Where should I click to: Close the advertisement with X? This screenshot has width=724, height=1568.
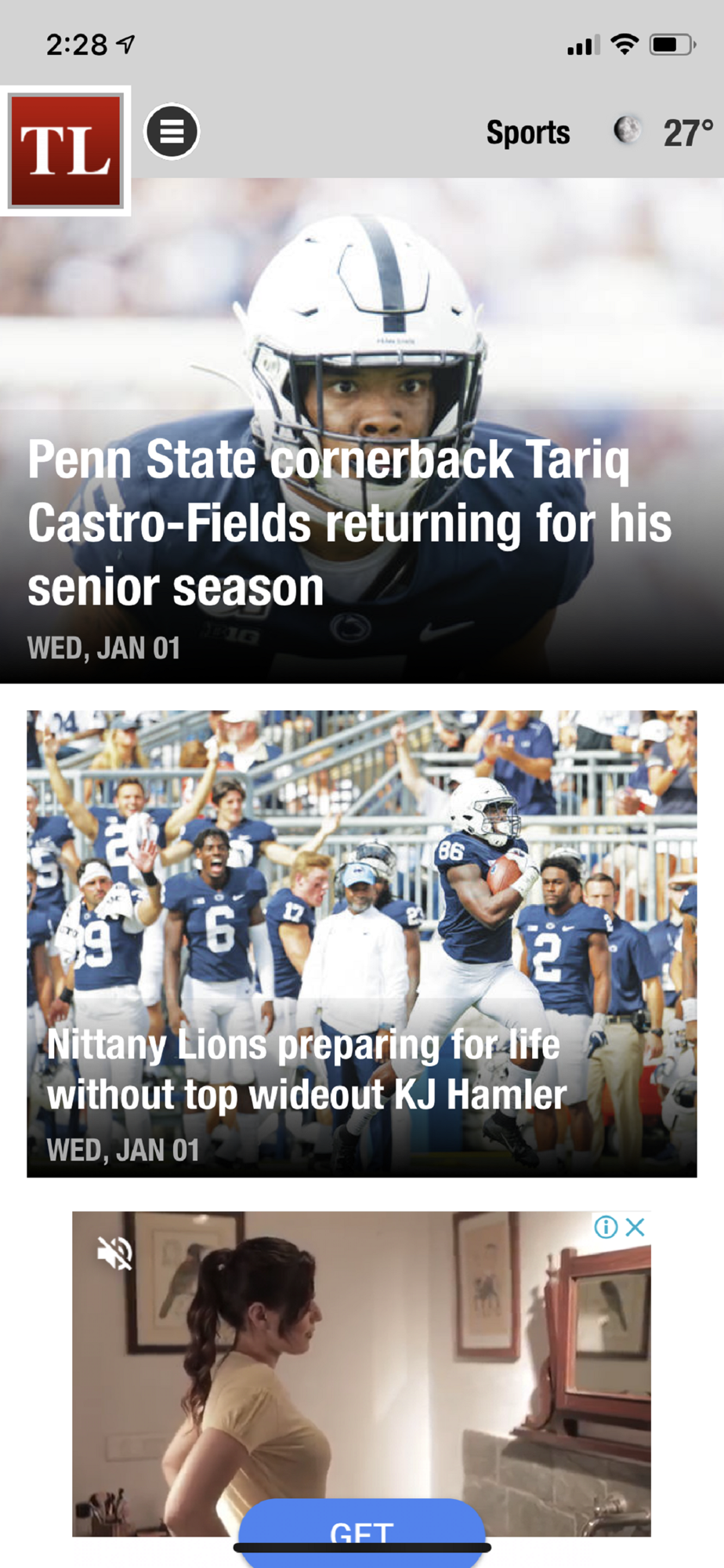(635, 1227)
